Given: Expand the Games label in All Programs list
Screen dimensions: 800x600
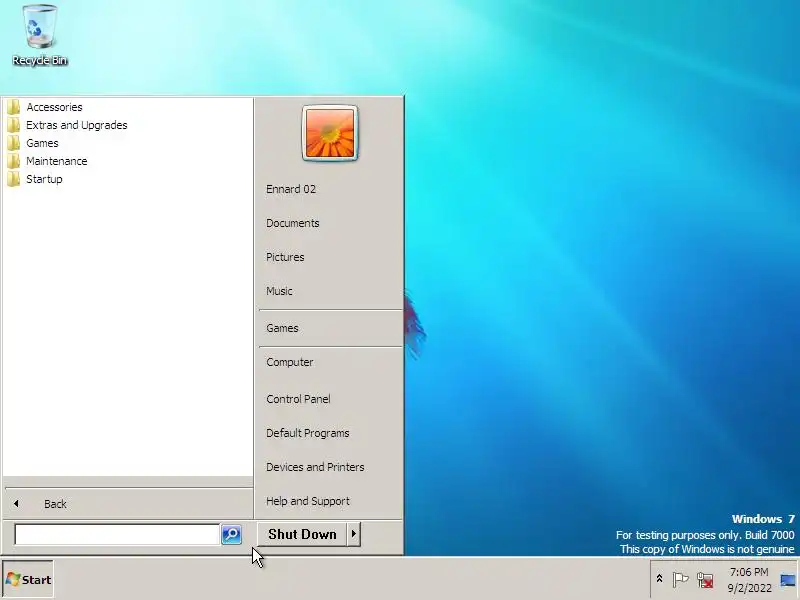Looking at the screenshot, I should coord(42,143).
